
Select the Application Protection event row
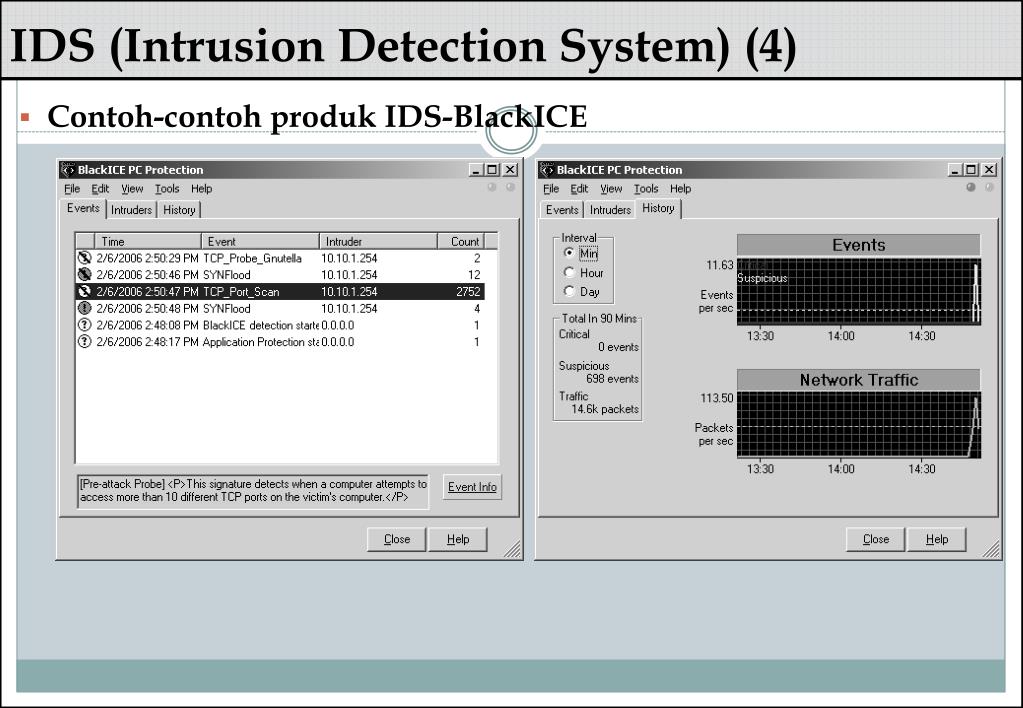tap(280, 342)
